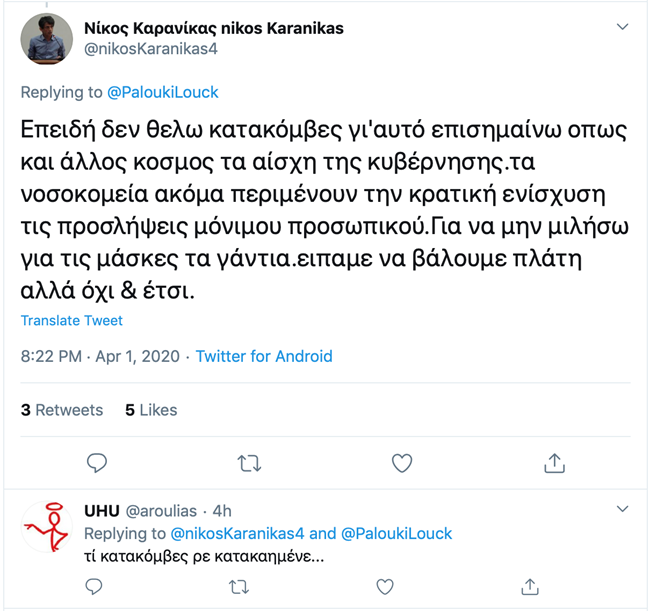
Task: Like UHU's reply tweet
Action: [x=384, y=586]
